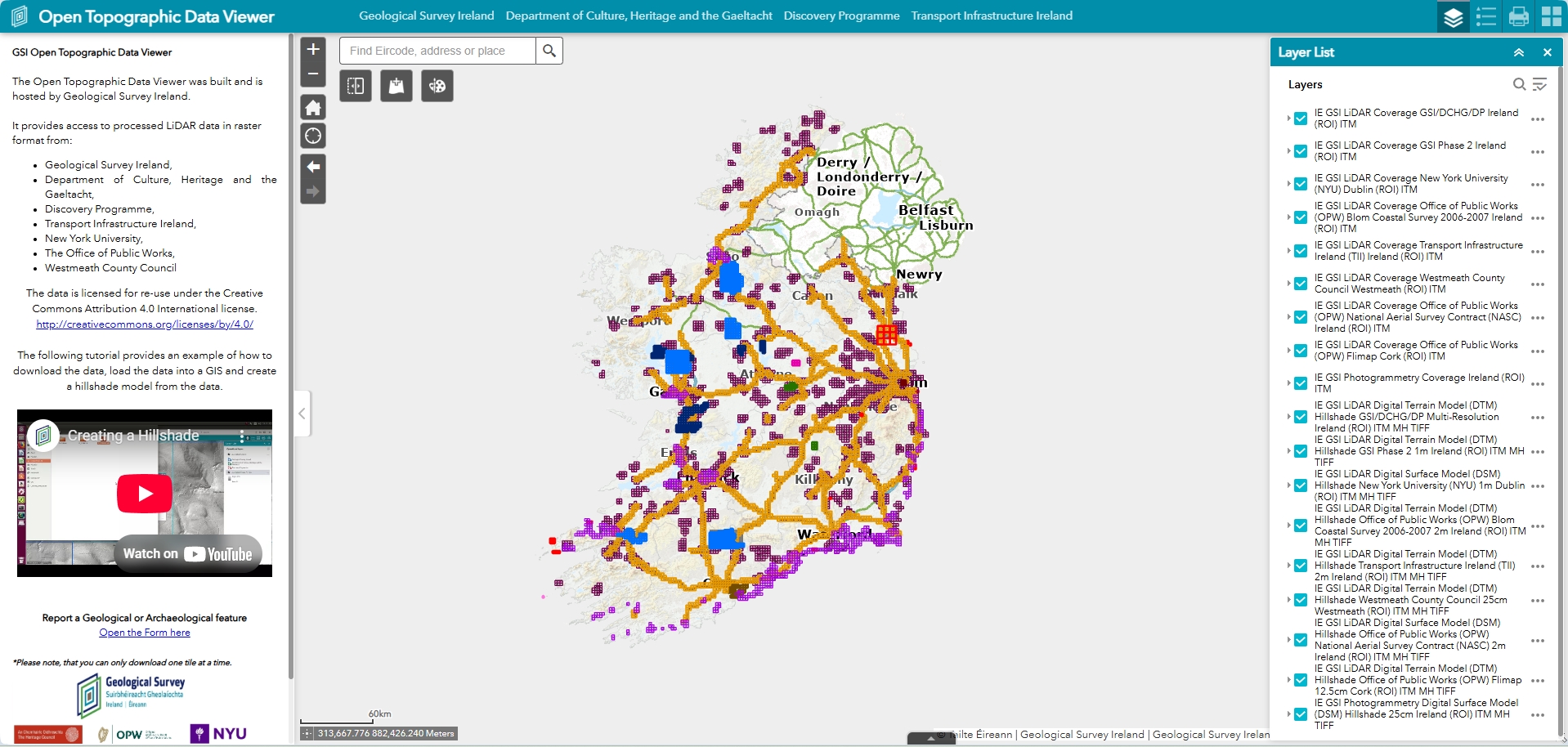This screenshot has width=1568, height=747.
Task: Open the Draw palette tool
Action: coord(437,86)
